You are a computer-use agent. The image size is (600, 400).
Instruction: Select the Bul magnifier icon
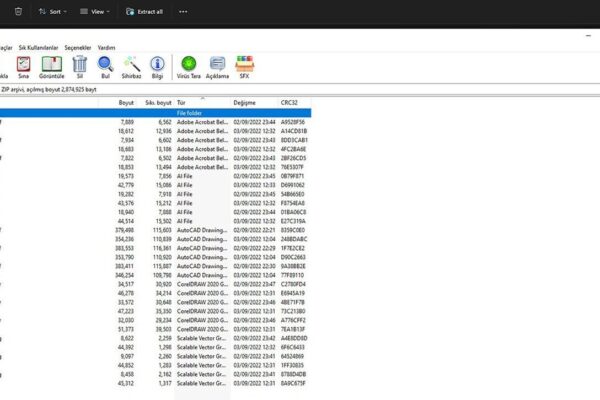coord(105,65)
